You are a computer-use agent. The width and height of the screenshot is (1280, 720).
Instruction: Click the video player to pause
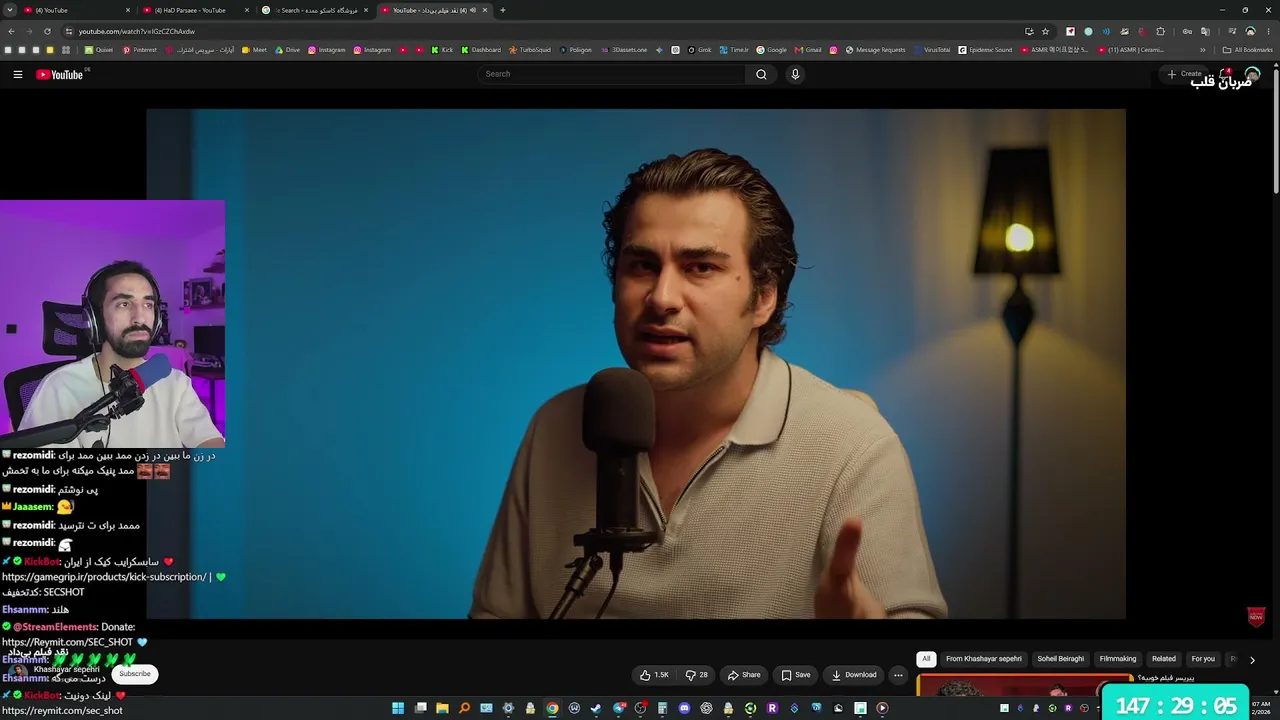(x=636, y=364)
